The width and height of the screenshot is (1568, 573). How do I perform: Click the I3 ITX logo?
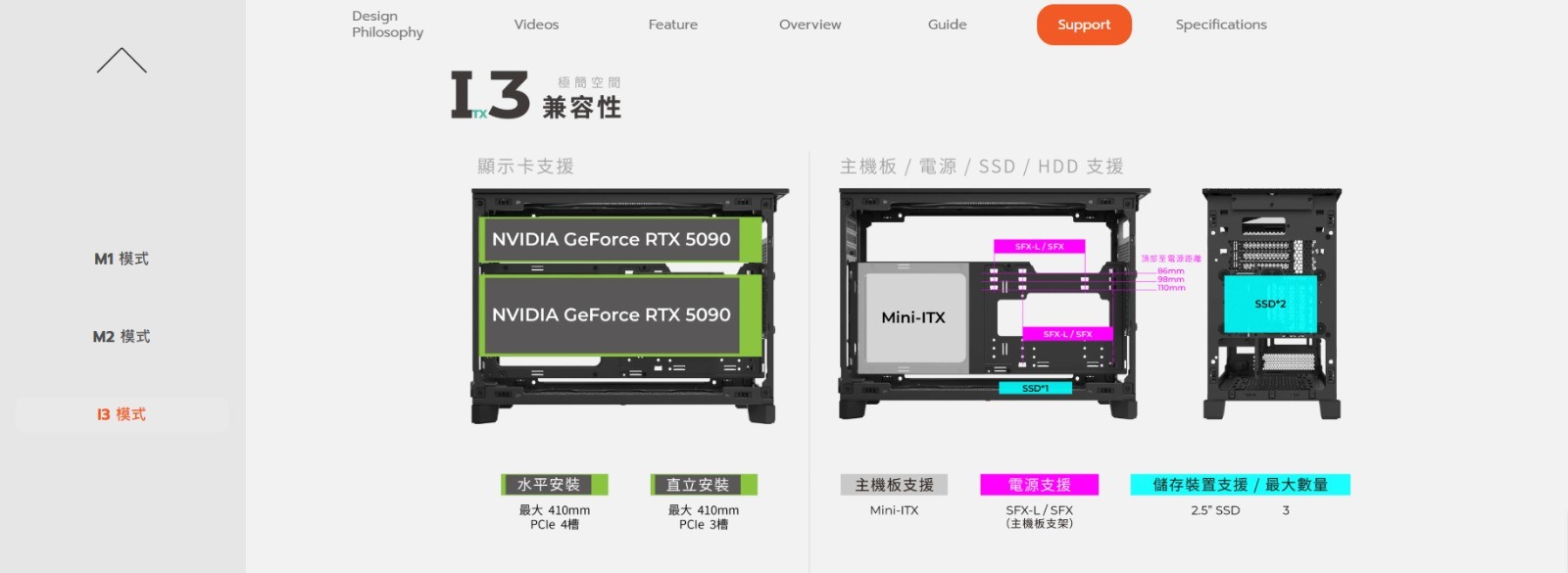(x=490, y=95)
